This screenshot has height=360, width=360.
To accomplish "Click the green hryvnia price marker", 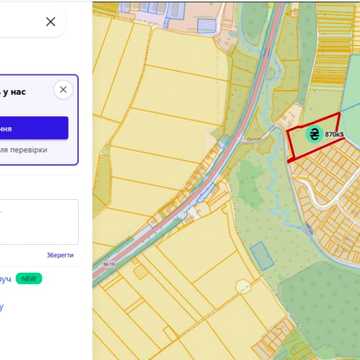I will (x=314, y=134).
